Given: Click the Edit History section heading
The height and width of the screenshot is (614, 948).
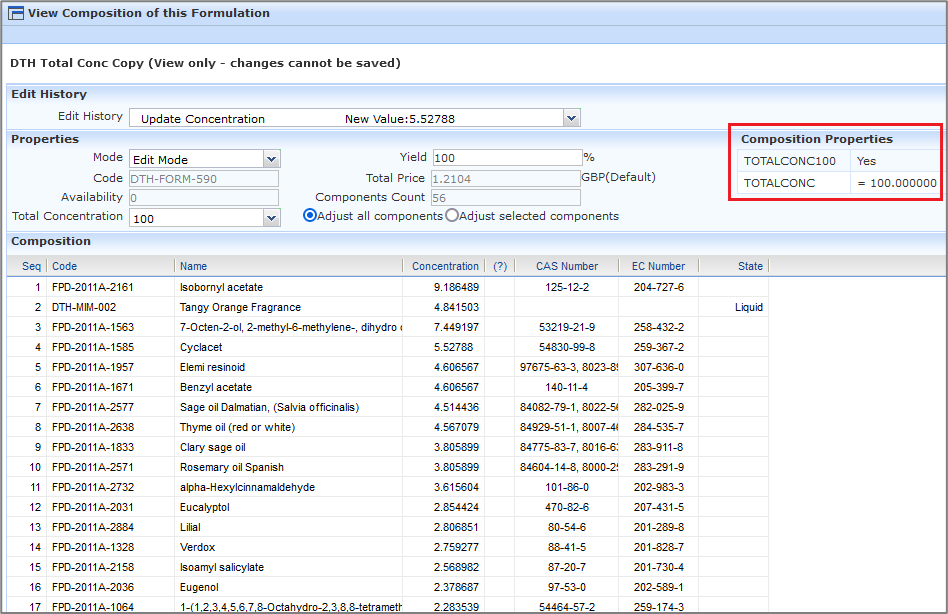Looking at the screenshot, I should 49,94.
